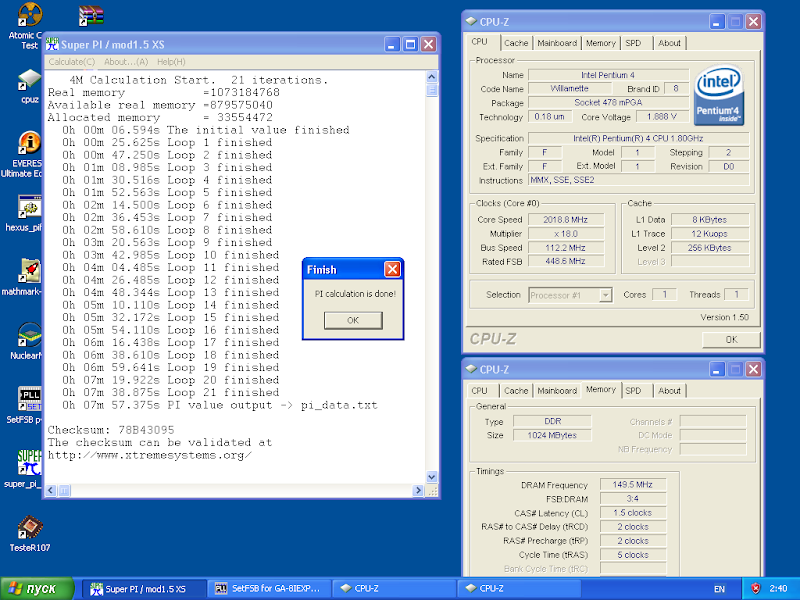Open the Help(H) menu in Super PI
The height and width of the screenshot is (600, 800).
point(171,62)
